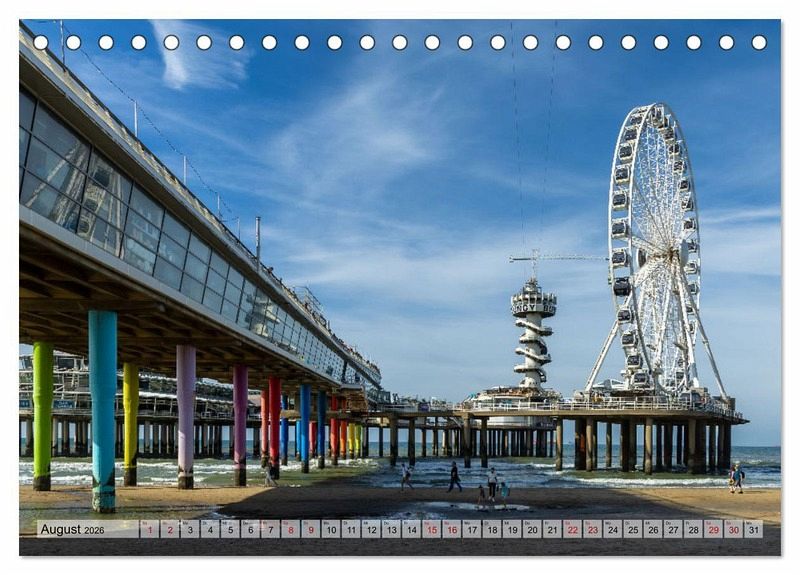Select date 2 in the calendar strip
Viewport: 800px width, 575px height.
(x=170, y=529)
